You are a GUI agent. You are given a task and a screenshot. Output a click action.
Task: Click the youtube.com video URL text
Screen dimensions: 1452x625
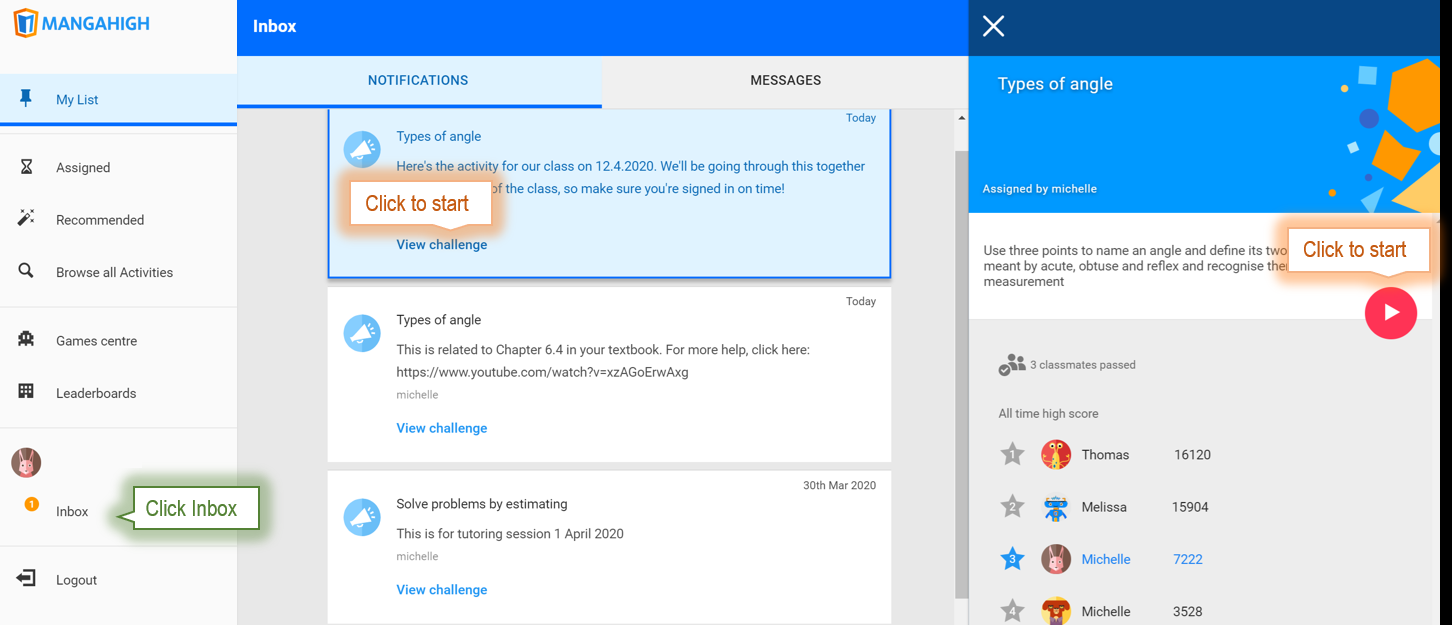click(x=542, y=372)
